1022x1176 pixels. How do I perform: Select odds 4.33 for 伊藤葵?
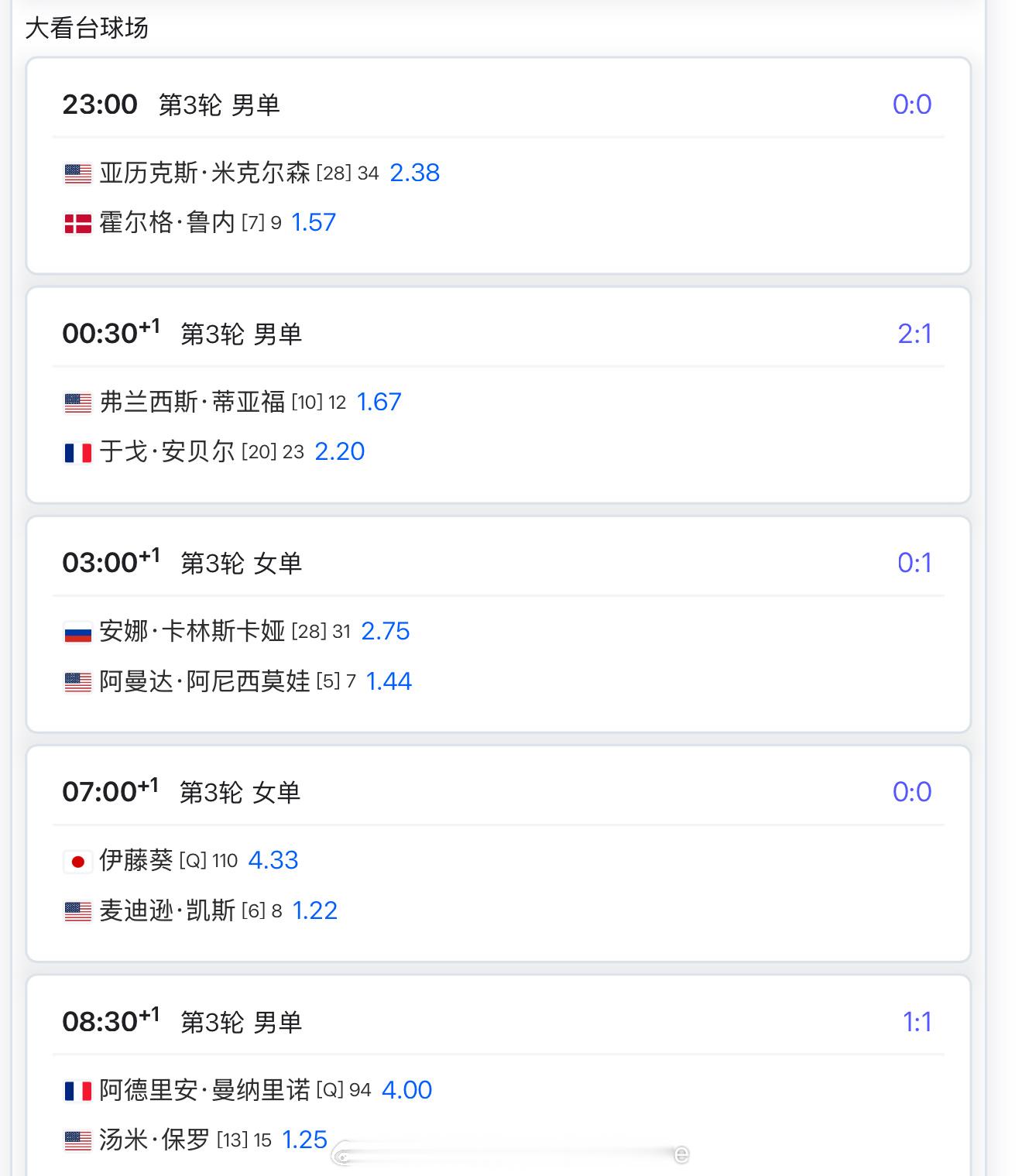(273, 860)
